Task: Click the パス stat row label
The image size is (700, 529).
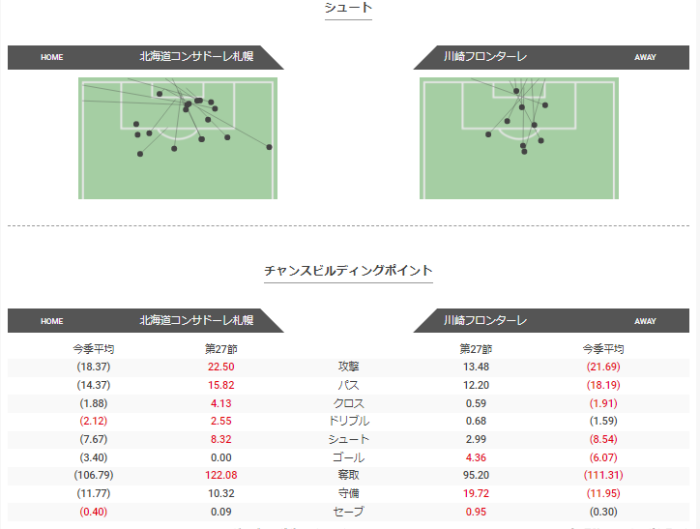Action: [x=349, y=385]
